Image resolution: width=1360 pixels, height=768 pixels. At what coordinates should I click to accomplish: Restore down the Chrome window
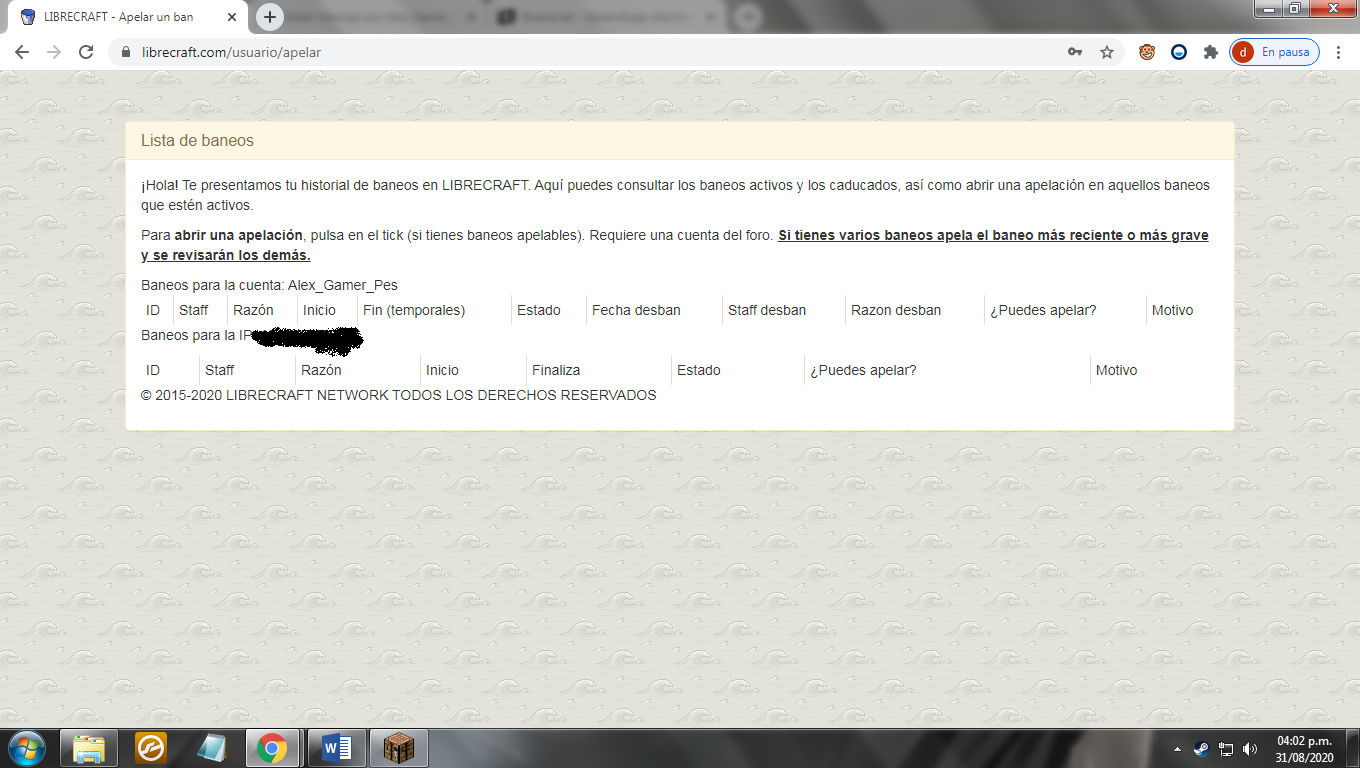[1295, 8]
